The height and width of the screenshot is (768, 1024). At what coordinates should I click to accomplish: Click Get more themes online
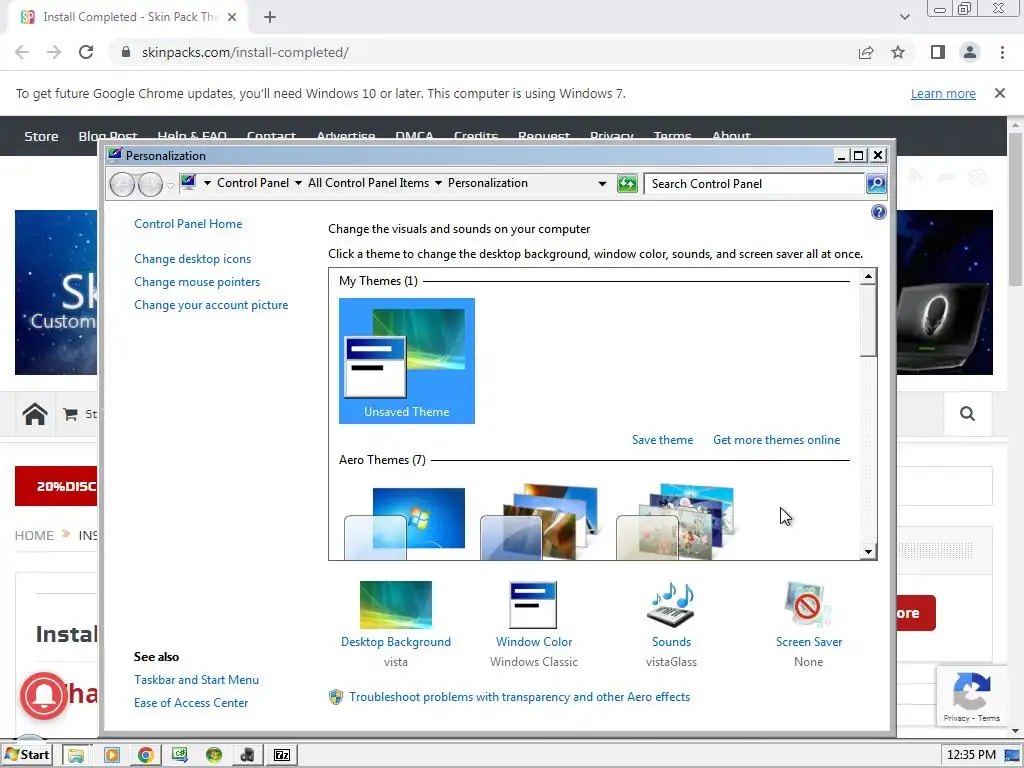coord(776,440)
